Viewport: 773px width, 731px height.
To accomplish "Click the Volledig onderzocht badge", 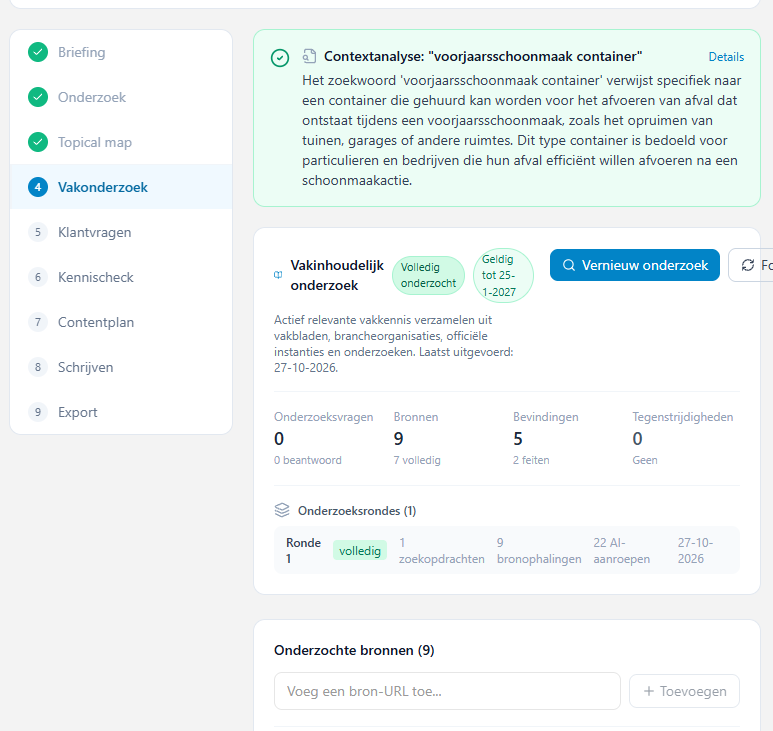I will (x=428, y=275).
